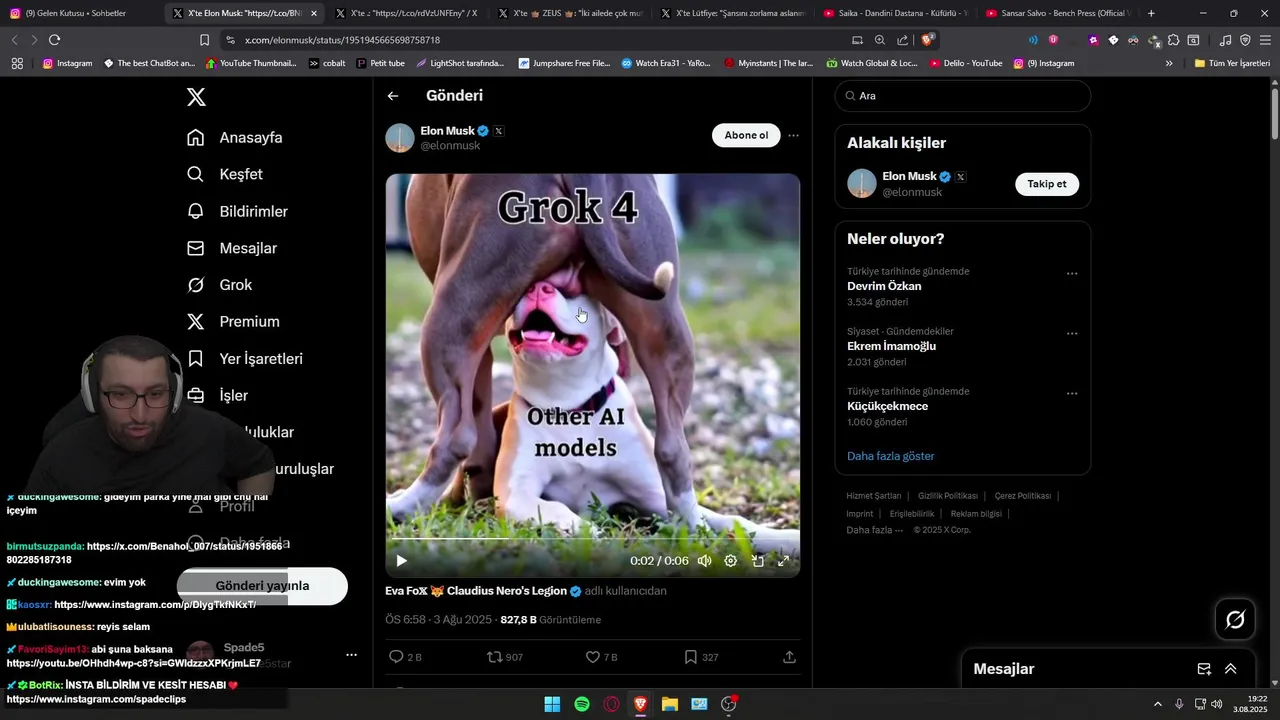Open post options three-dot menu
Screen dimensions: 1280x720
pos(793,135)
